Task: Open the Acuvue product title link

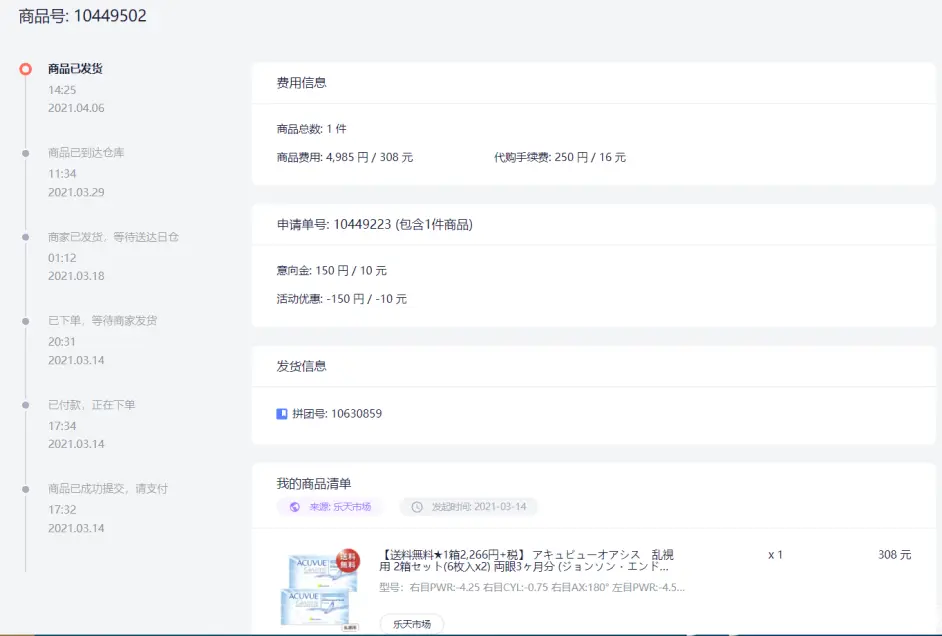Action: tap(526, 560)
